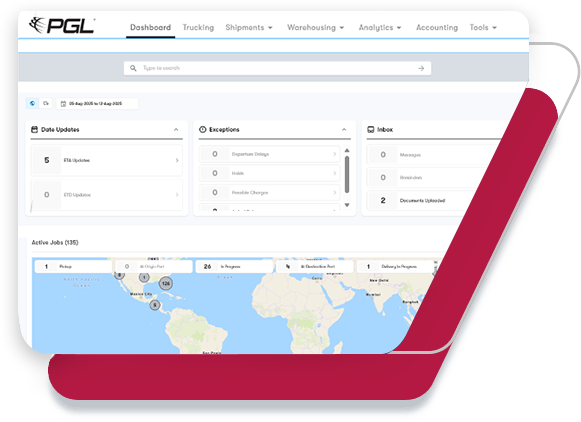The height and width of the screenshot is (422, 581).
Task: Click the search submit arrow
Action: coord(421,68)
